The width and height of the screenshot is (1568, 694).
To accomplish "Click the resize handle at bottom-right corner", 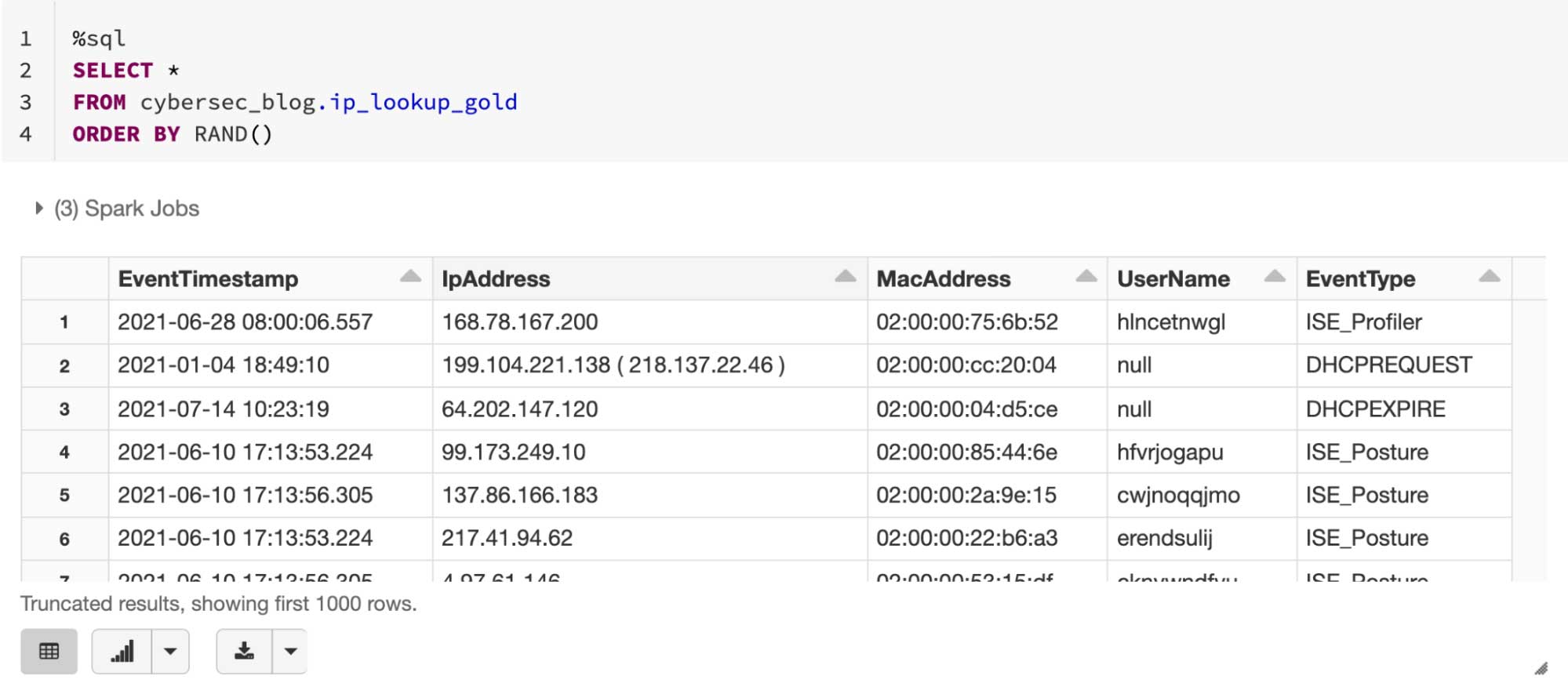I will (x=1541, y=669).
